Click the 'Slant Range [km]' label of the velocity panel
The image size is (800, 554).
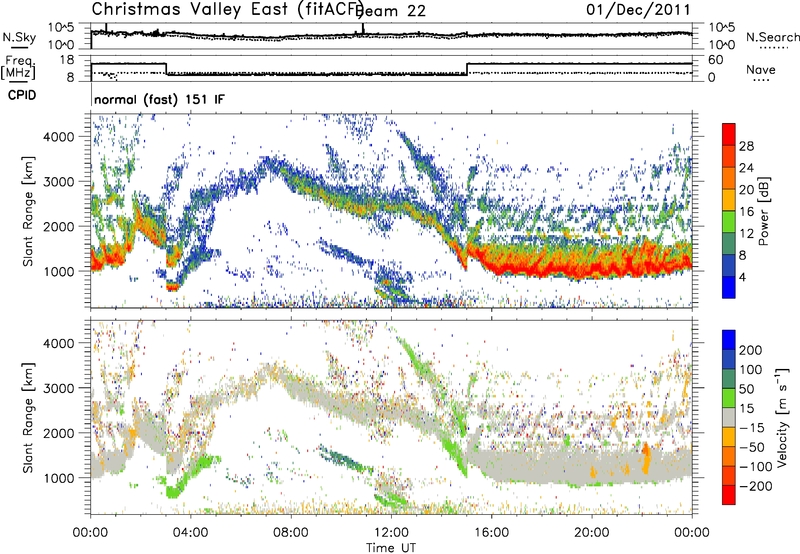click(x=28, y=418)
